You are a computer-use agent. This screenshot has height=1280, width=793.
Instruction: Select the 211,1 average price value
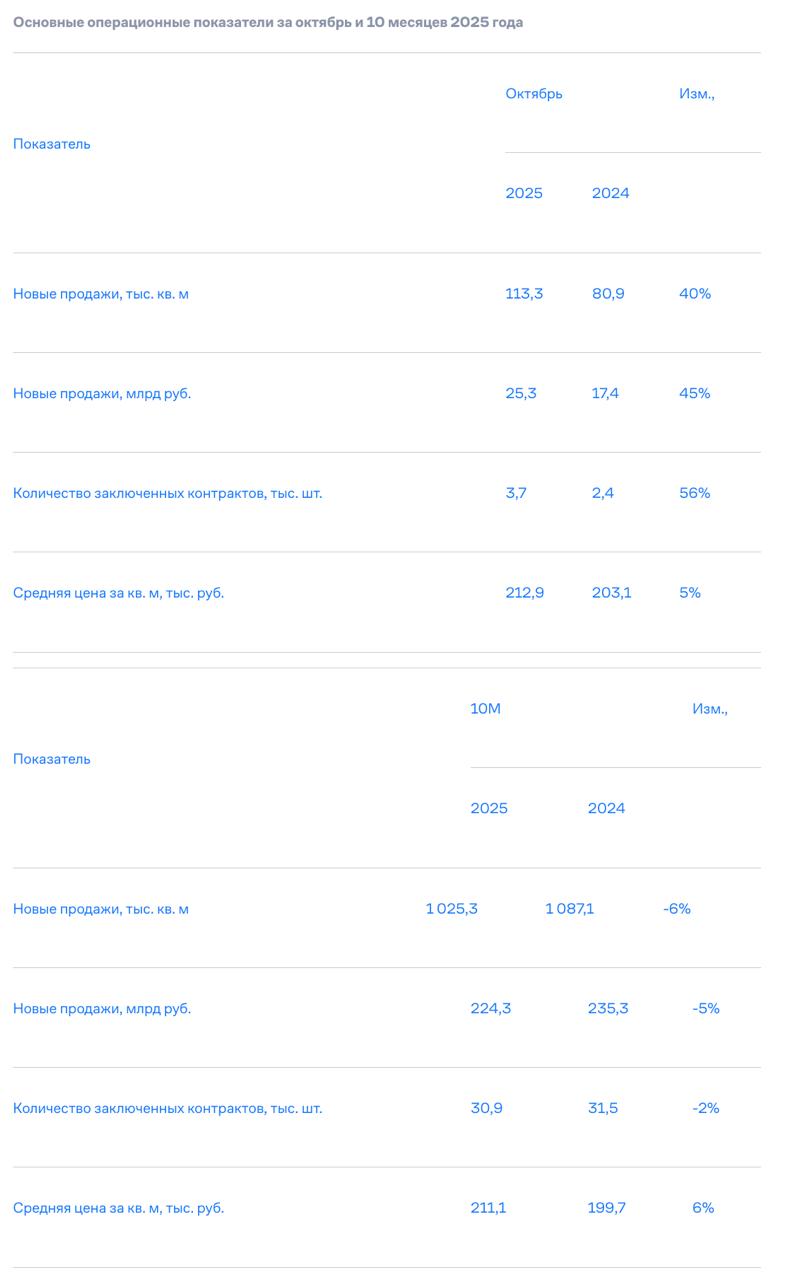coord(488,1208)
